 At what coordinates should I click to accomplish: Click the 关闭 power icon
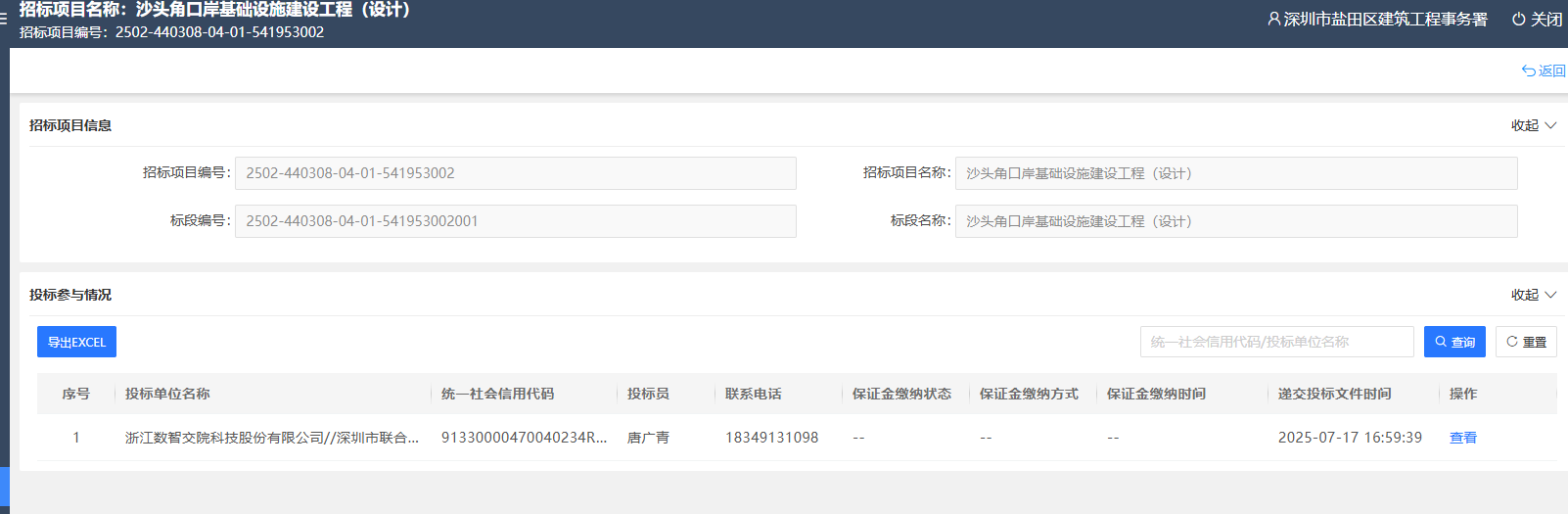click(1518, 19)
